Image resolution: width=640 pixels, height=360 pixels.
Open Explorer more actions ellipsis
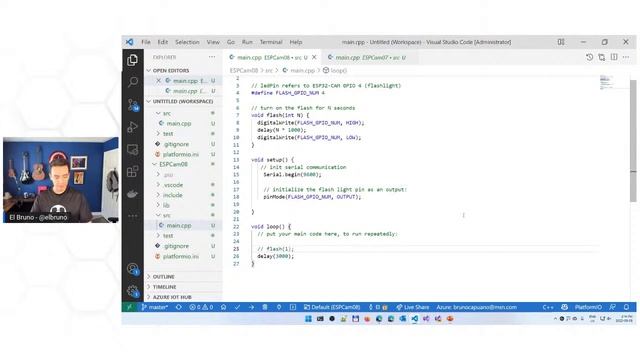[212, 57]
